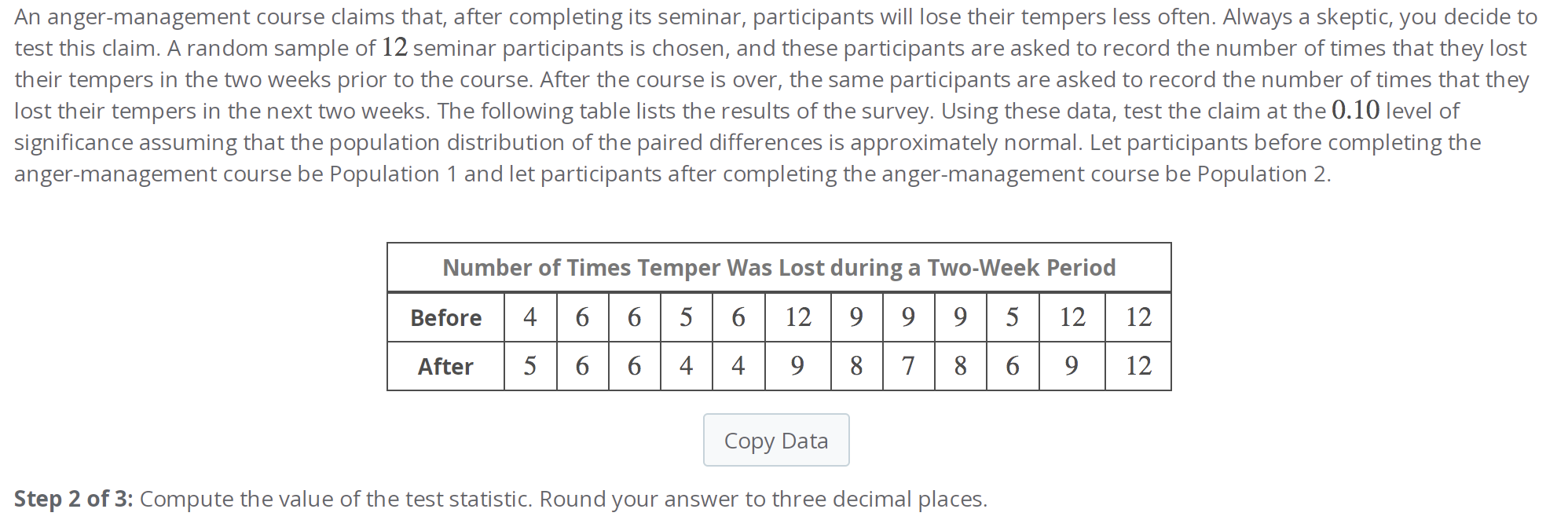
Task: Click the Before cell showing 9 in seventh column
Action: click(855, 317)
